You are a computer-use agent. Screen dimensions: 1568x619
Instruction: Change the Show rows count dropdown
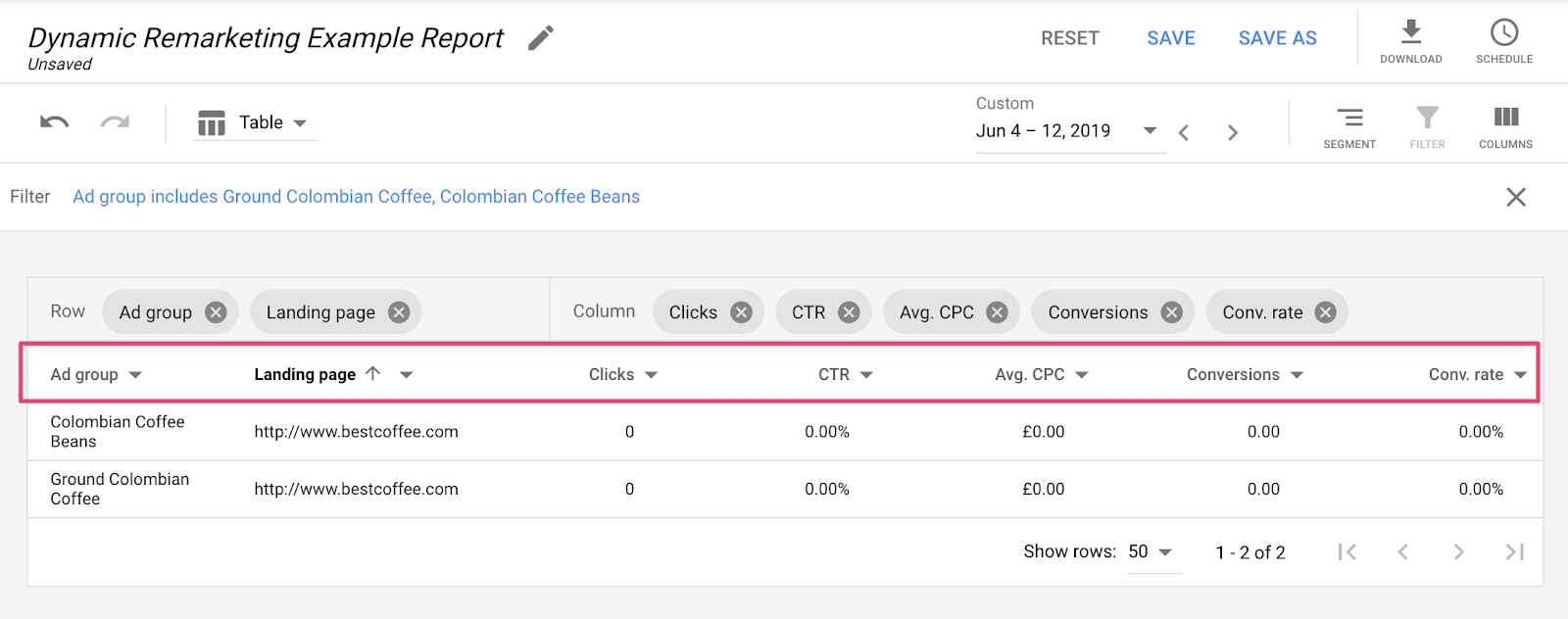tap(1151, 552)
